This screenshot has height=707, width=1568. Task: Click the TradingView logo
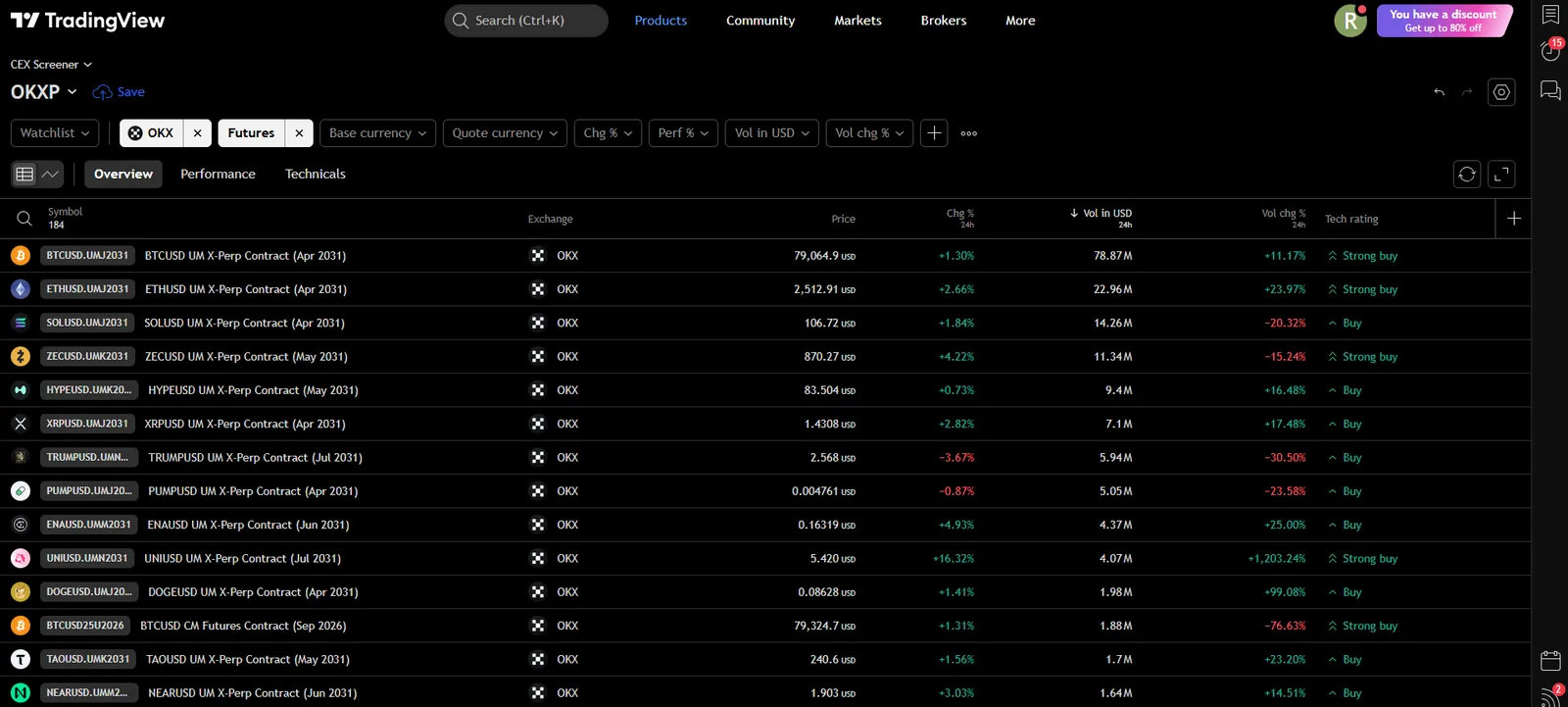coord(88,21)
